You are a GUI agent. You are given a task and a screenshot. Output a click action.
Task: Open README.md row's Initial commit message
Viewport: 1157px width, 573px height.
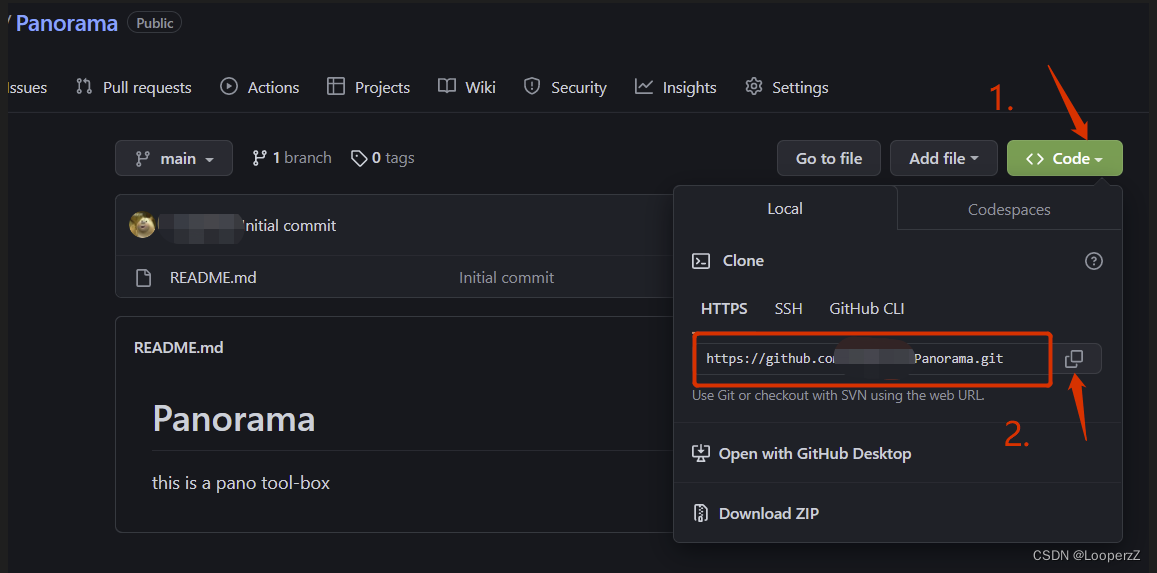[506, 278]
